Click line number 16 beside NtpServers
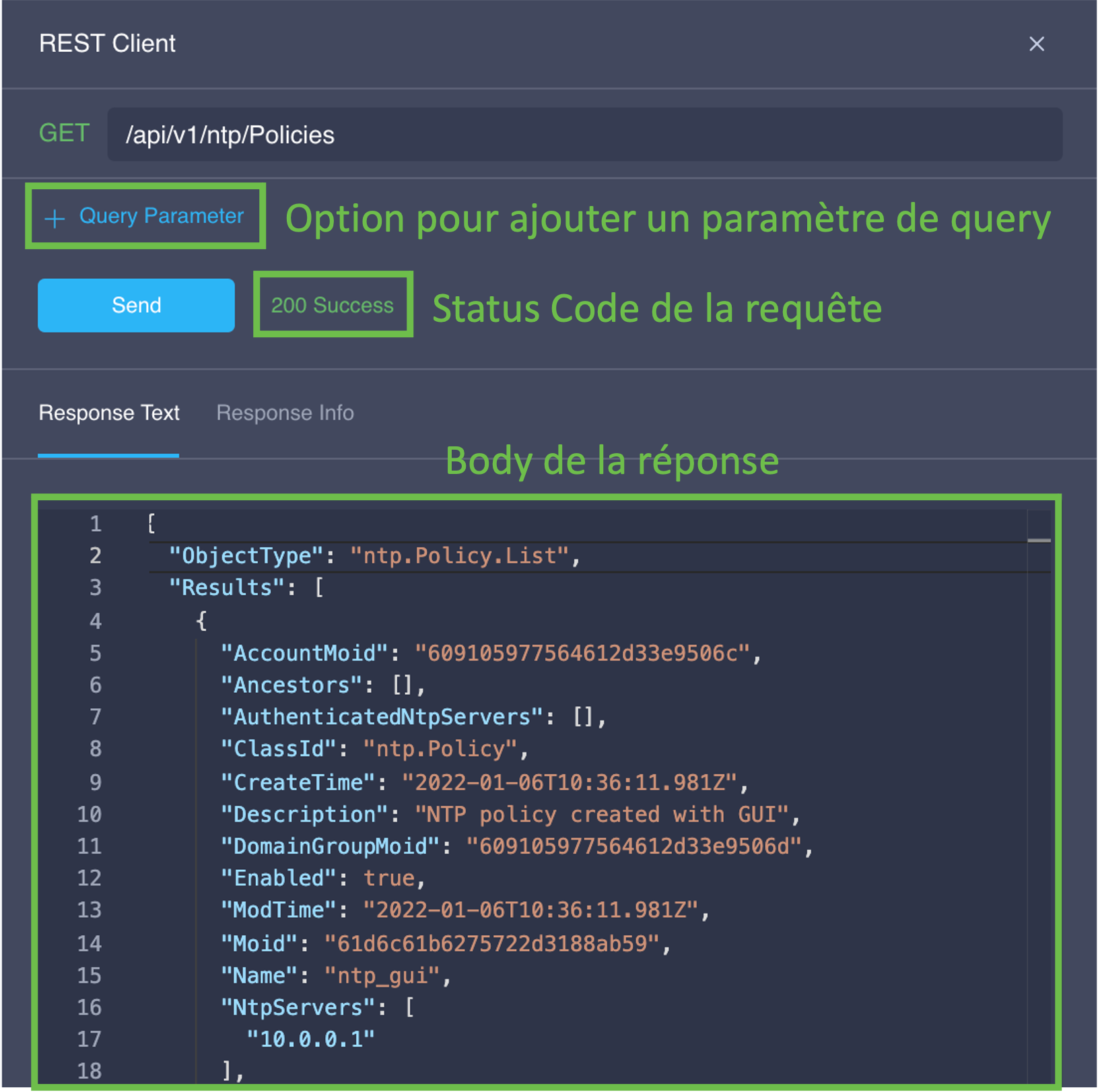 (90, 1007)
